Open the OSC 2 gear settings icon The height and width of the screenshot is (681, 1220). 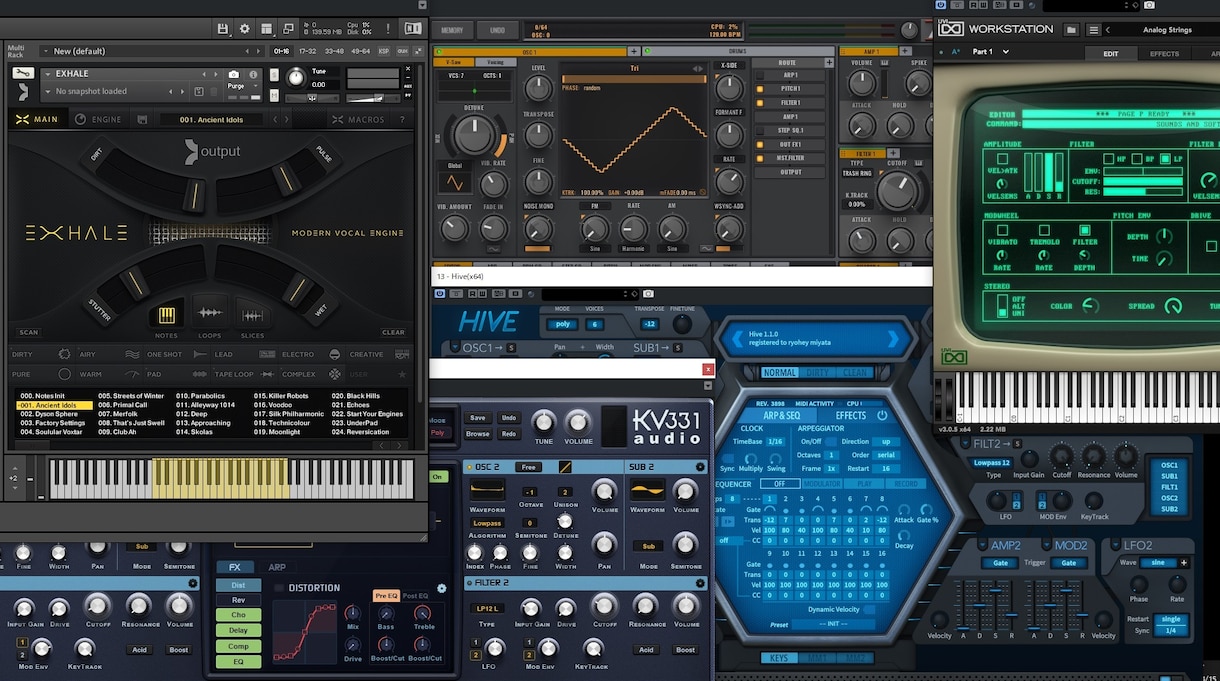(x=699, y=467)
